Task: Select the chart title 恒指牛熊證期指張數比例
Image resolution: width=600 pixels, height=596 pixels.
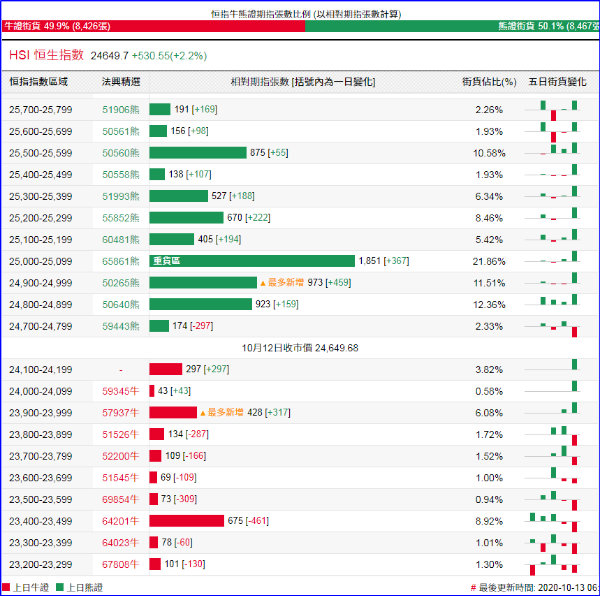Action: 261,14
